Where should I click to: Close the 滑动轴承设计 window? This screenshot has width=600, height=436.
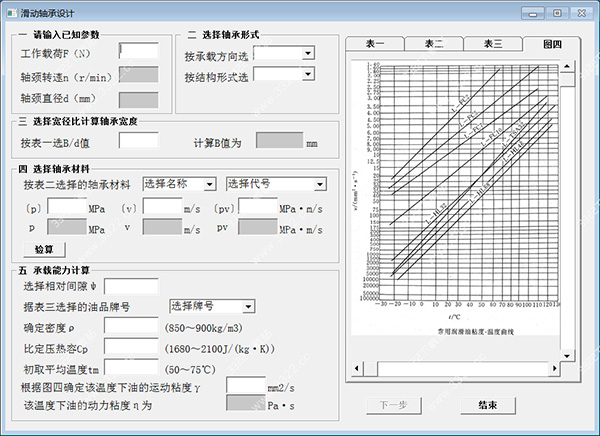[x=582, y=14]
